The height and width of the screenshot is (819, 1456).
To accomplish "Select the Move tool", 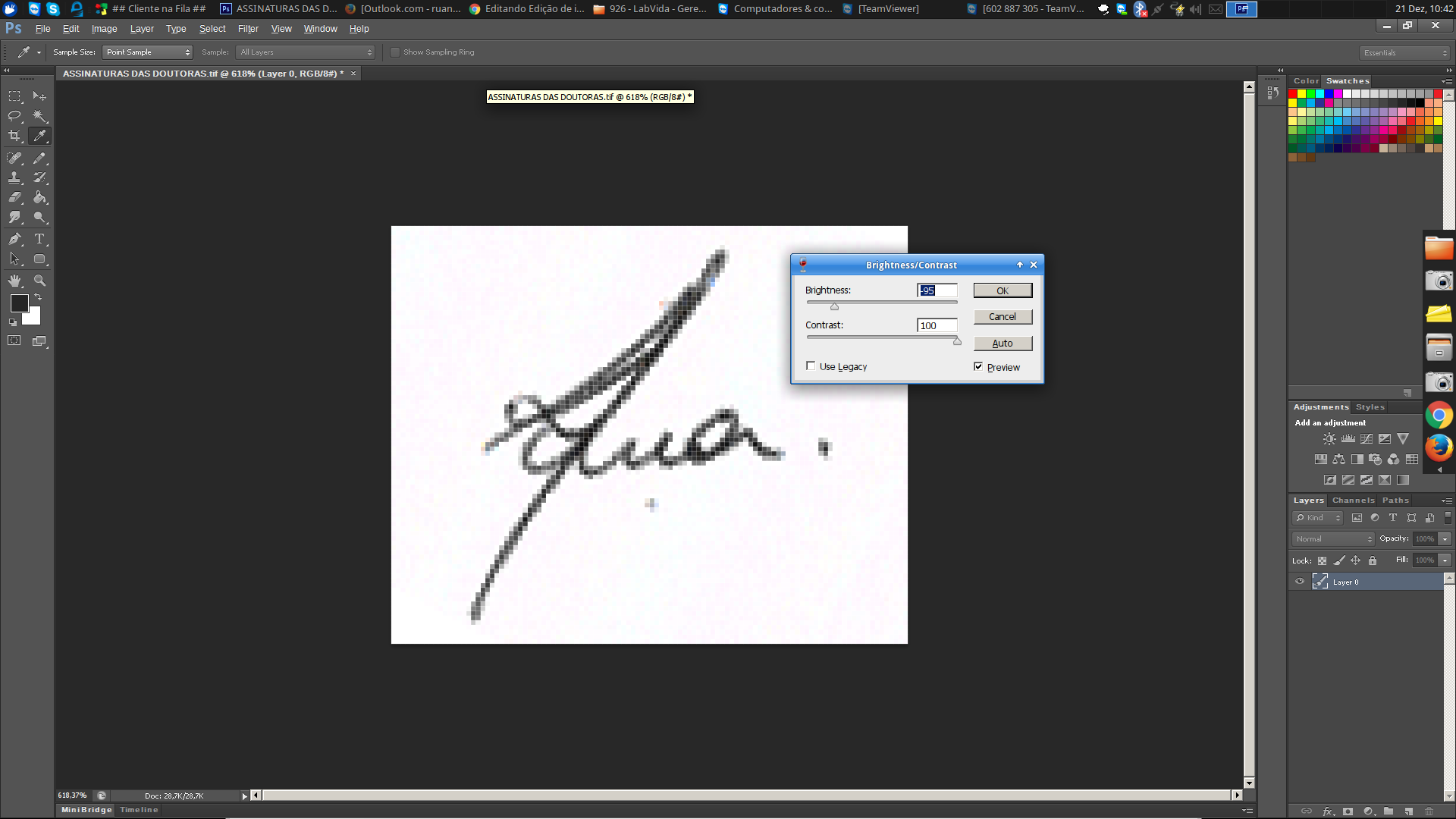I will (x=39, y=96).
